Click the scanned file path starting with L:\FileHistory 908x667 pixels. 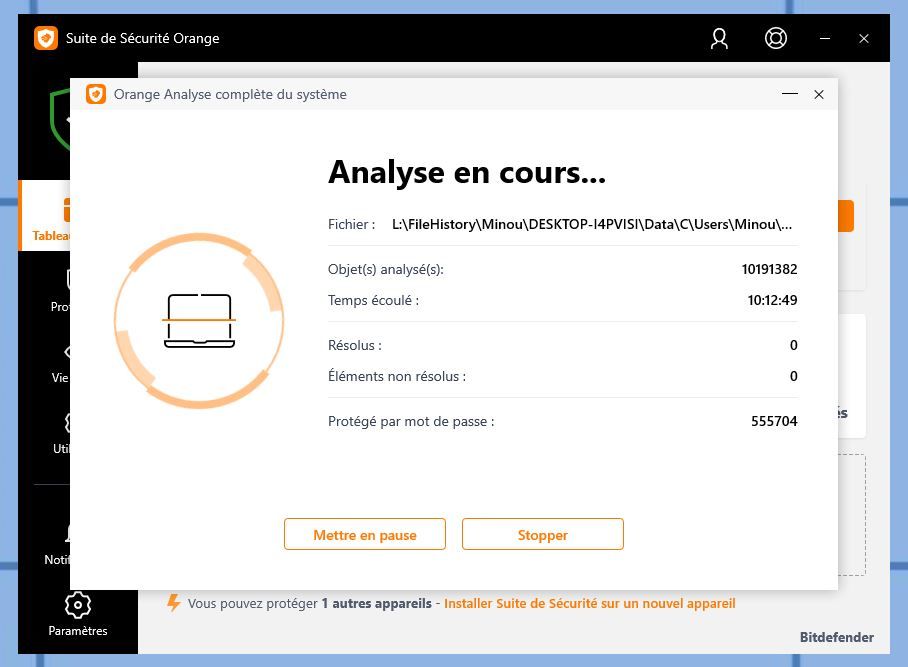[x=591, y=224]
